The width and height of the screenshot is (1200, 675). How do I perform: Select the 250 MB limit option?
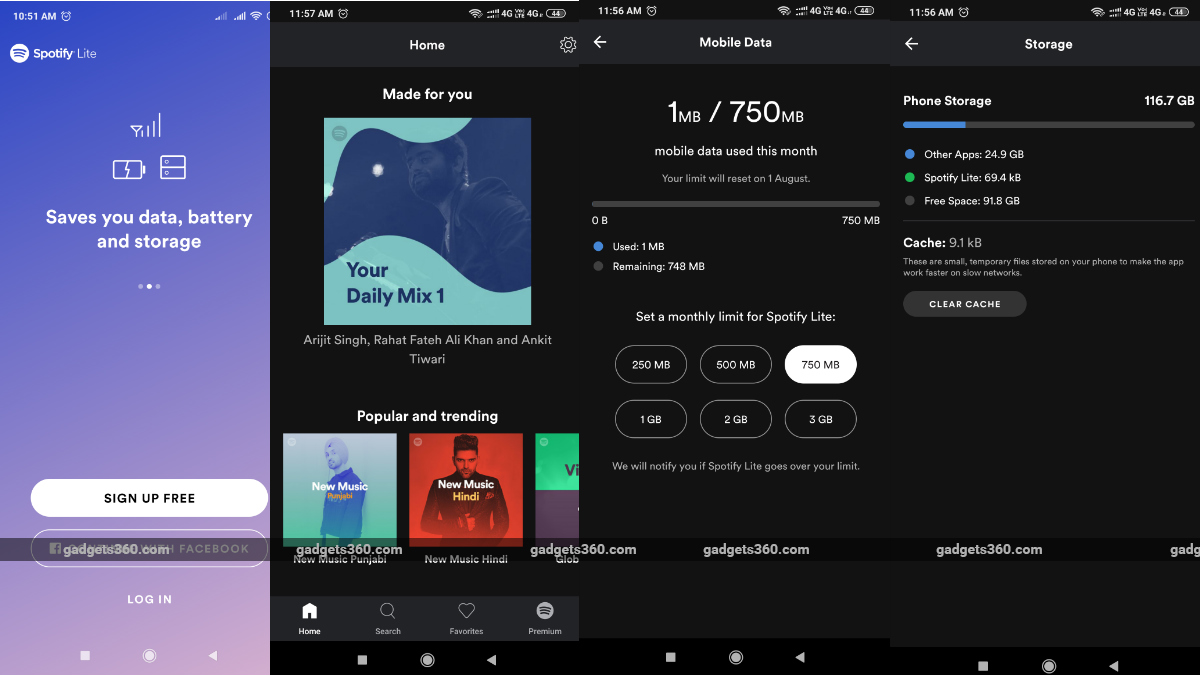point(650,364)
